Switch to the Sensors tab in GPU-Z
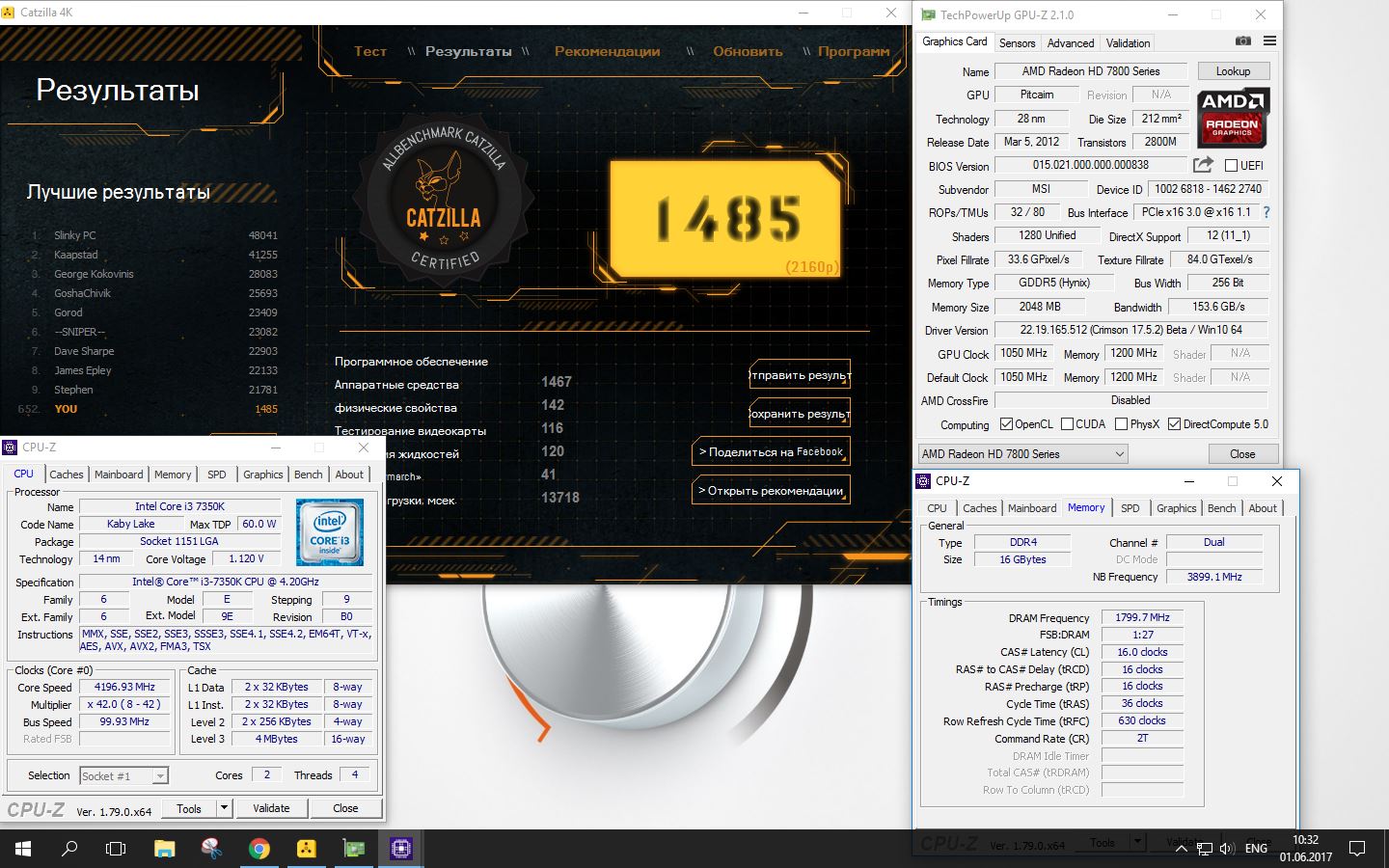This screenshot has height=868, width=1389. (1017, 43)
